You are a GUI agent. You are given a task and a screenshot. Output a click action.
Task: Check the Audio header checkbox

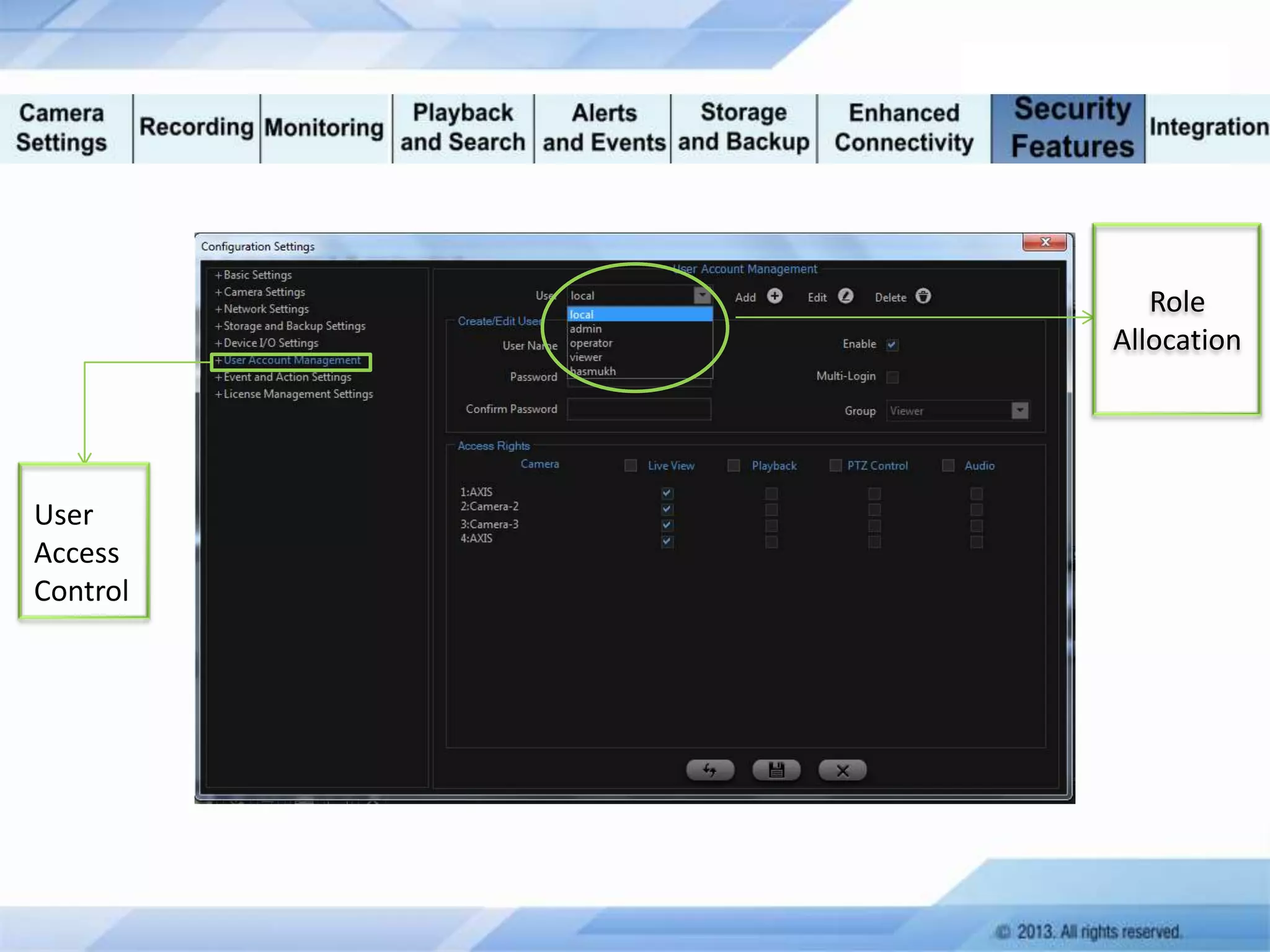[x=948, y=465]
